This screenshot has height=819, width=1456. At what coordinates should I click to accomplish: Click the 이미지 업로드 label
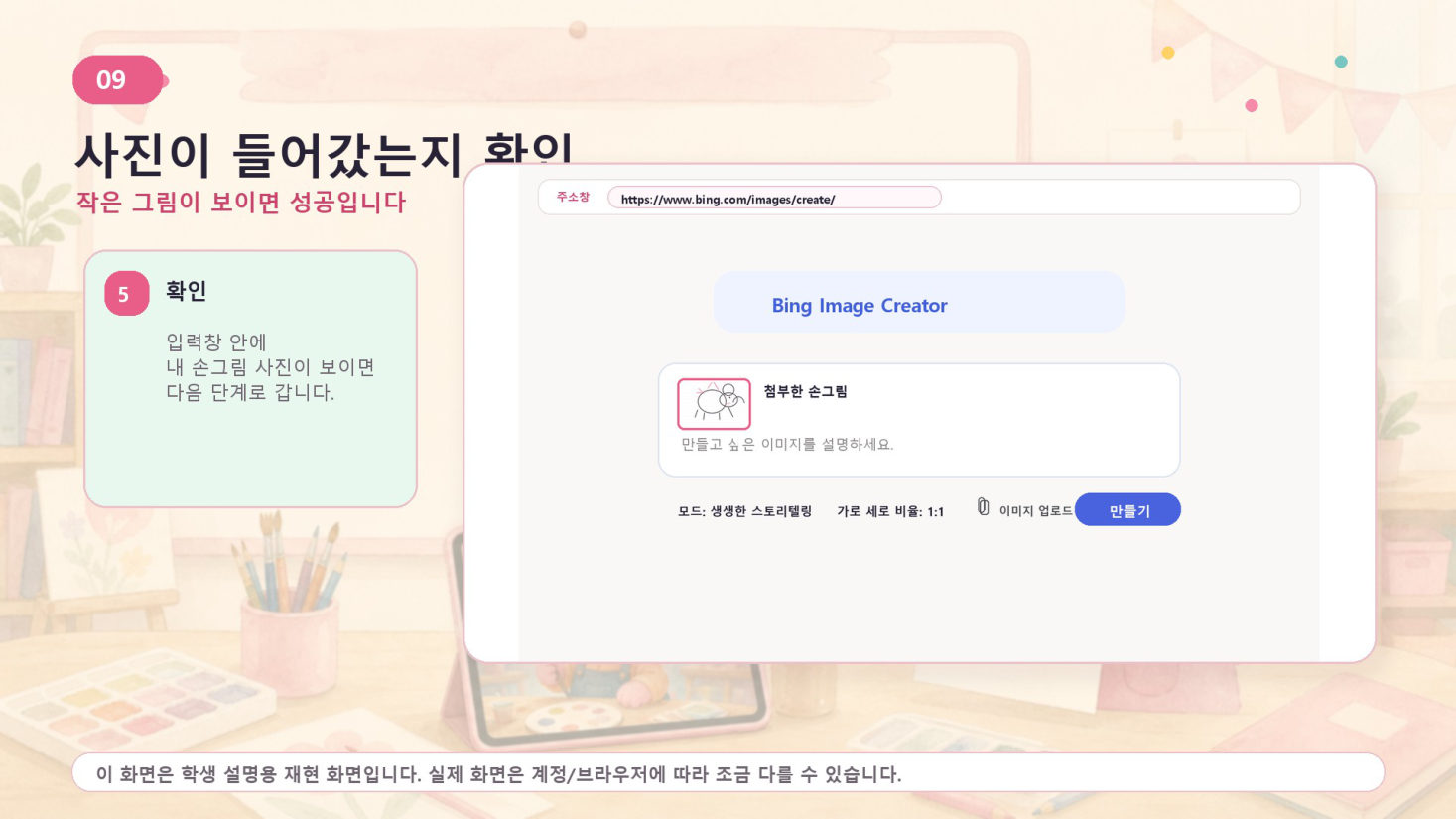pos(1035,511)
